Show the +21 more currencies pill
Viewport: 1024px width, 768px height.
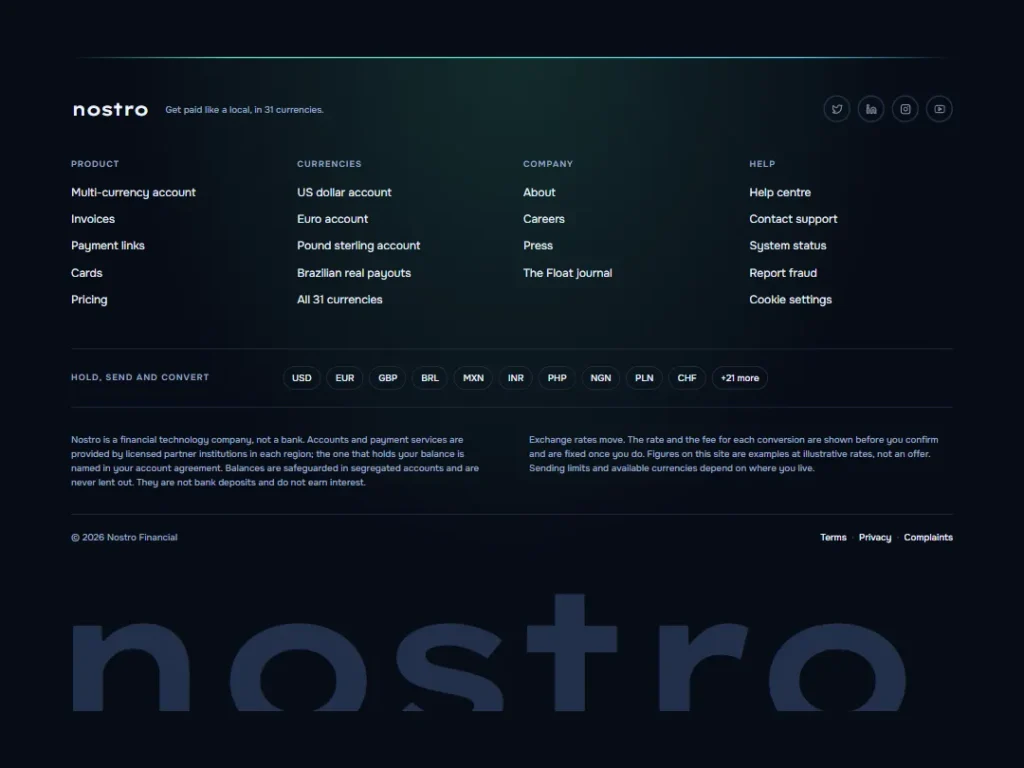(740, 378)
